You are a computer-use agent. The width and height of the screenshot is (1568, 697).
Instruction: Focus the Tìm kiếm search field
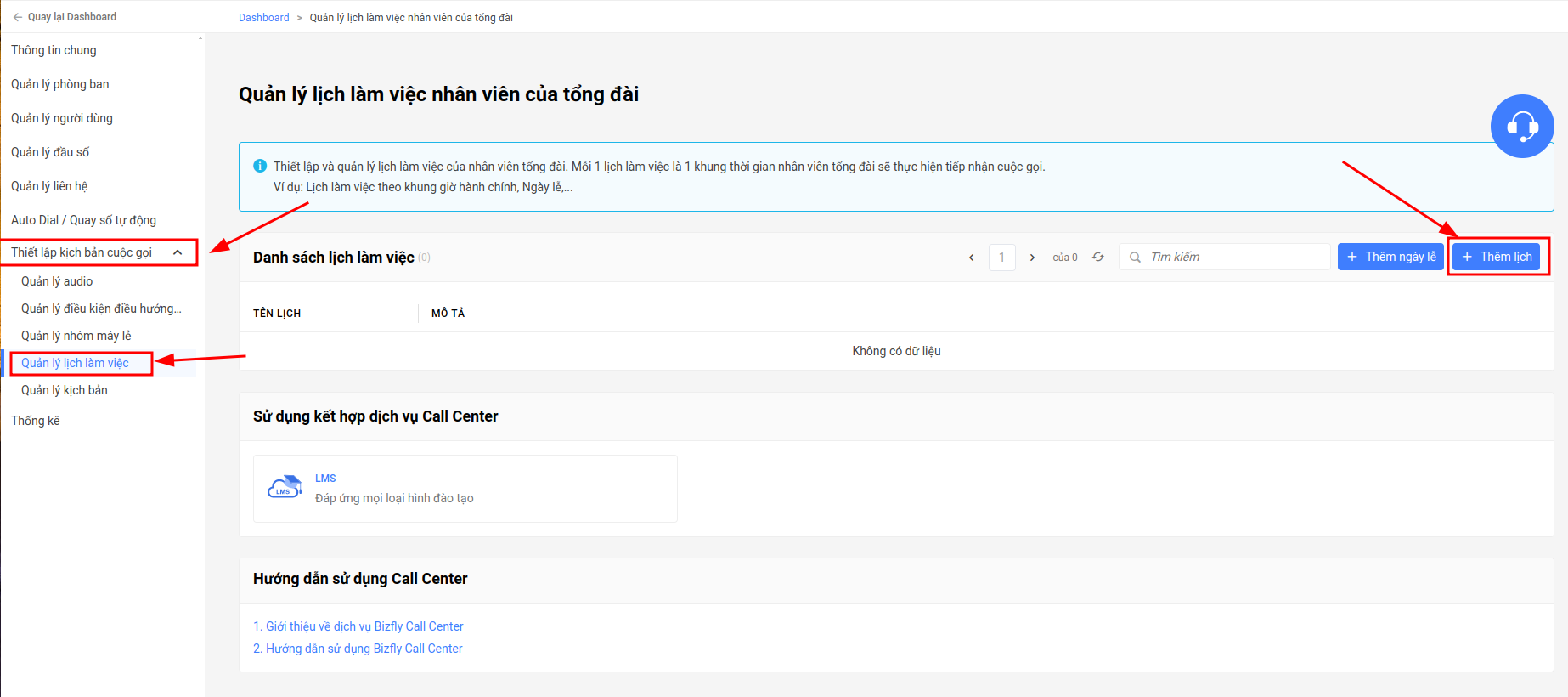pos(1224,257)
